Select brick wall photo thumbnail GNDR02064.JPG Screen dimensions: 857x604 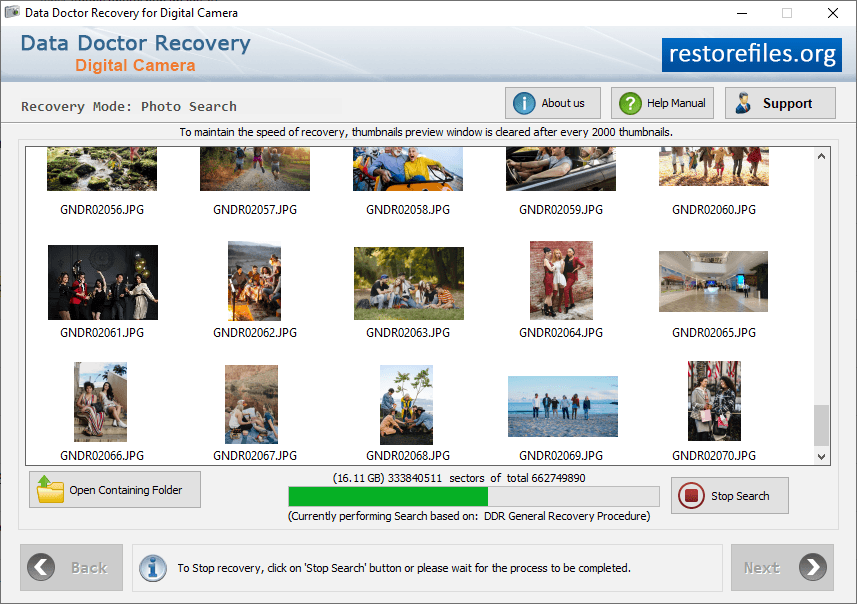click(561, 280)
